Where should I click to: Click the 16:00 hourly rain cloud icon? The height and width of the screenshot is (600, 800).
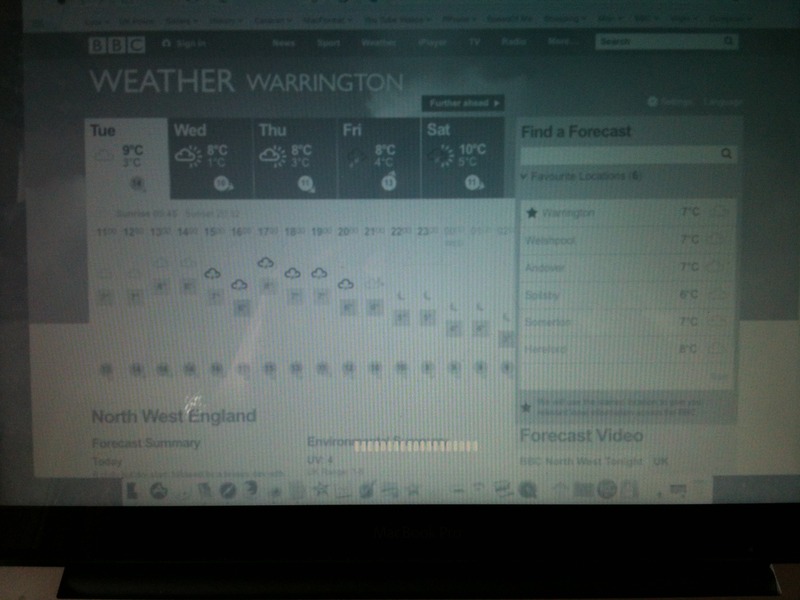[239, 285]
